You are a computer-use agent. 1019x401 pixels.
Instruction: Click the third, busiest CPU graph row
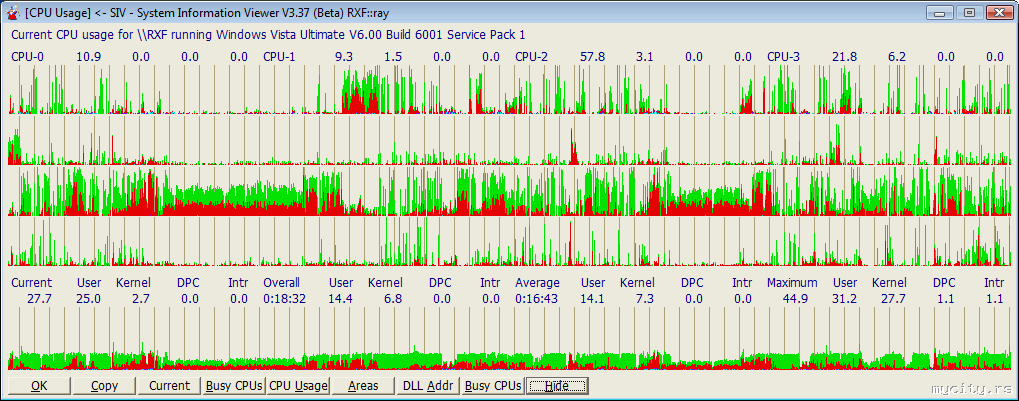click(510, 191)
